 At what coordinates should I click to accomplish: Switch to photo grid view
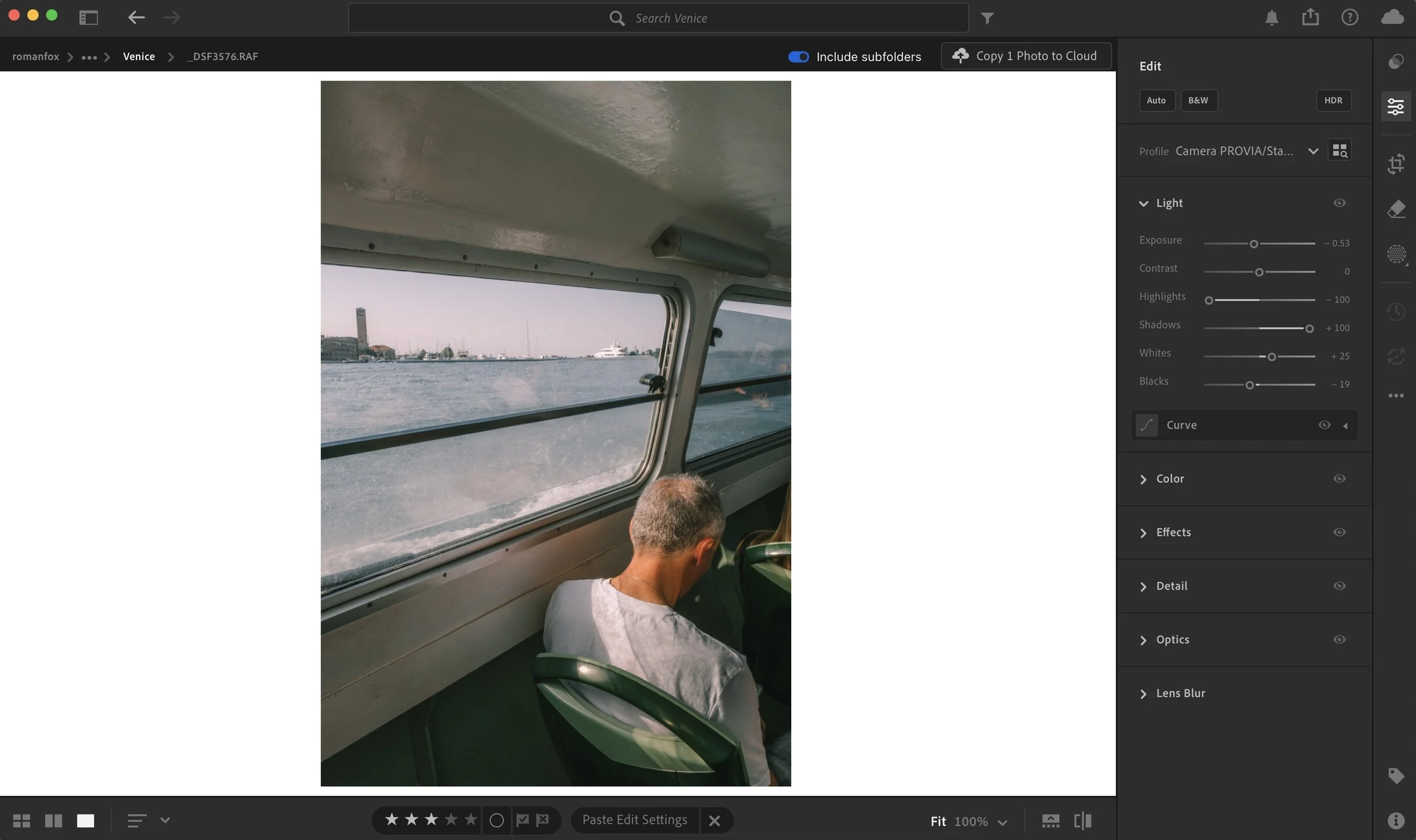point(22,820)
